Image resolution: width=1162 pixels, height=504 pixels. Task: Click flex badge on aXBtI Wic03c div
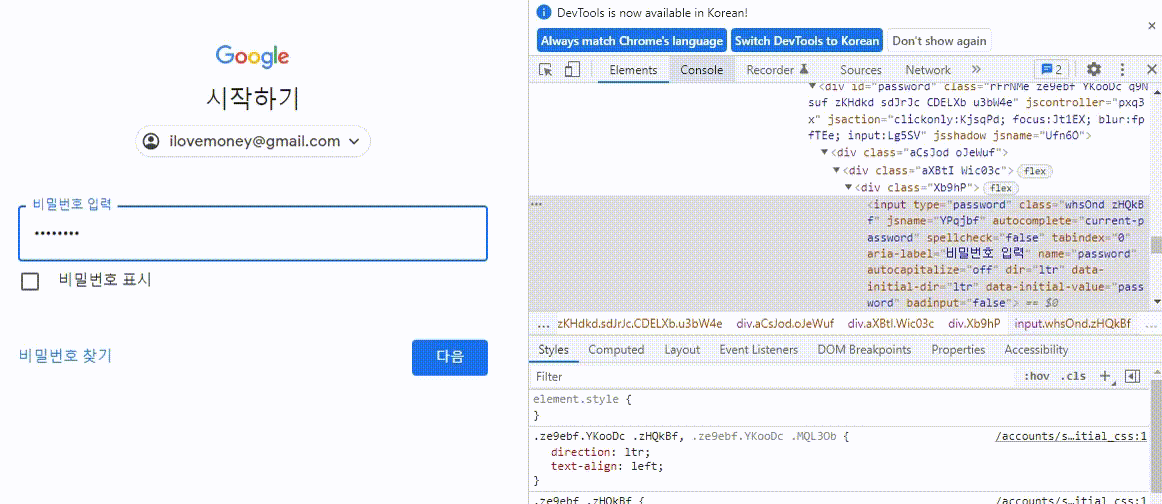[1035, 171]
